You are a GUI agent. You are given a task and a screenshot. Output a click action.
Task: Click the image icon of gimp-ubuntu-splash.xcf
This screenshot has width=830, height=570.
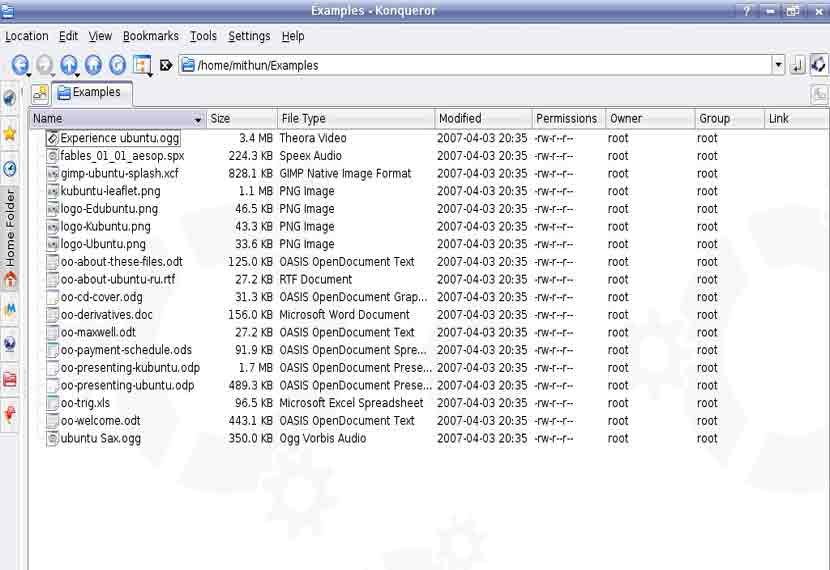click(52, 174)
